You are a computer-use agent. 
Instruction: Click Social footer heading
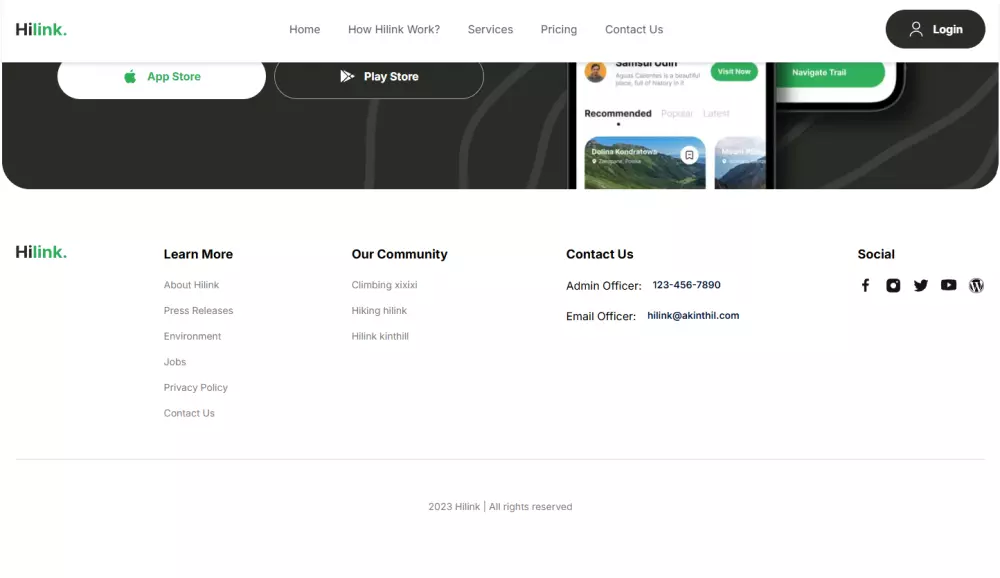coord(876,254)
